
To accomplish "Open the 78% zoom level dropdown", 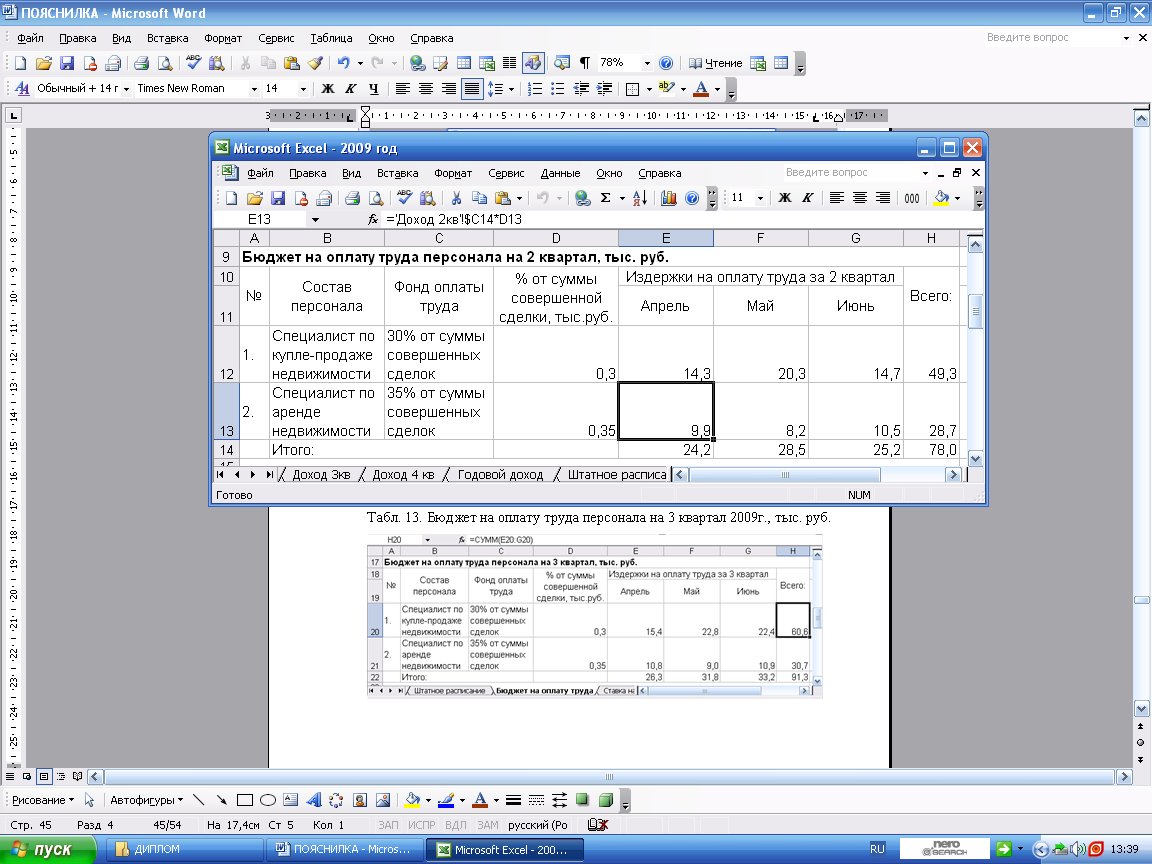I will 647,63.
